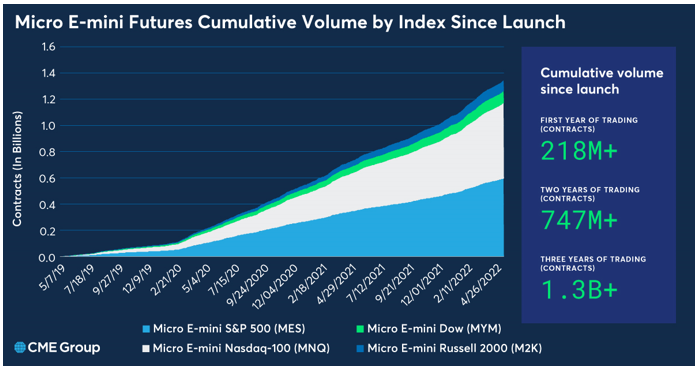Viewport: 698px width, 367px height.
Task: Click the 1.3B+ three years figure
Action: coord(579,290)
